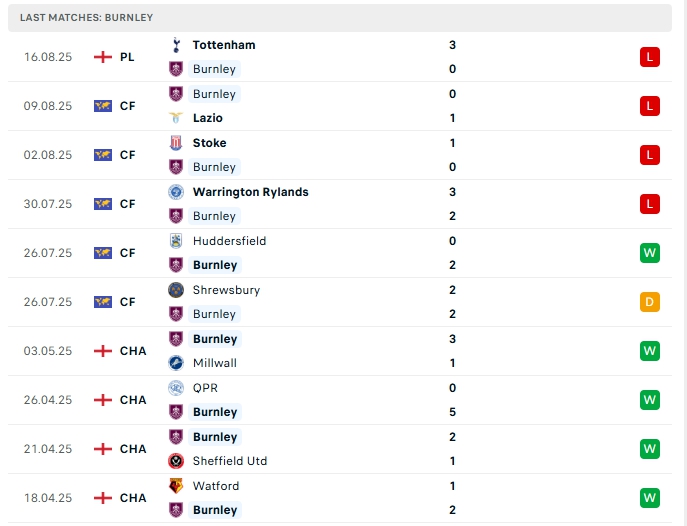Click the Lazio team logo

pos(176,118)
